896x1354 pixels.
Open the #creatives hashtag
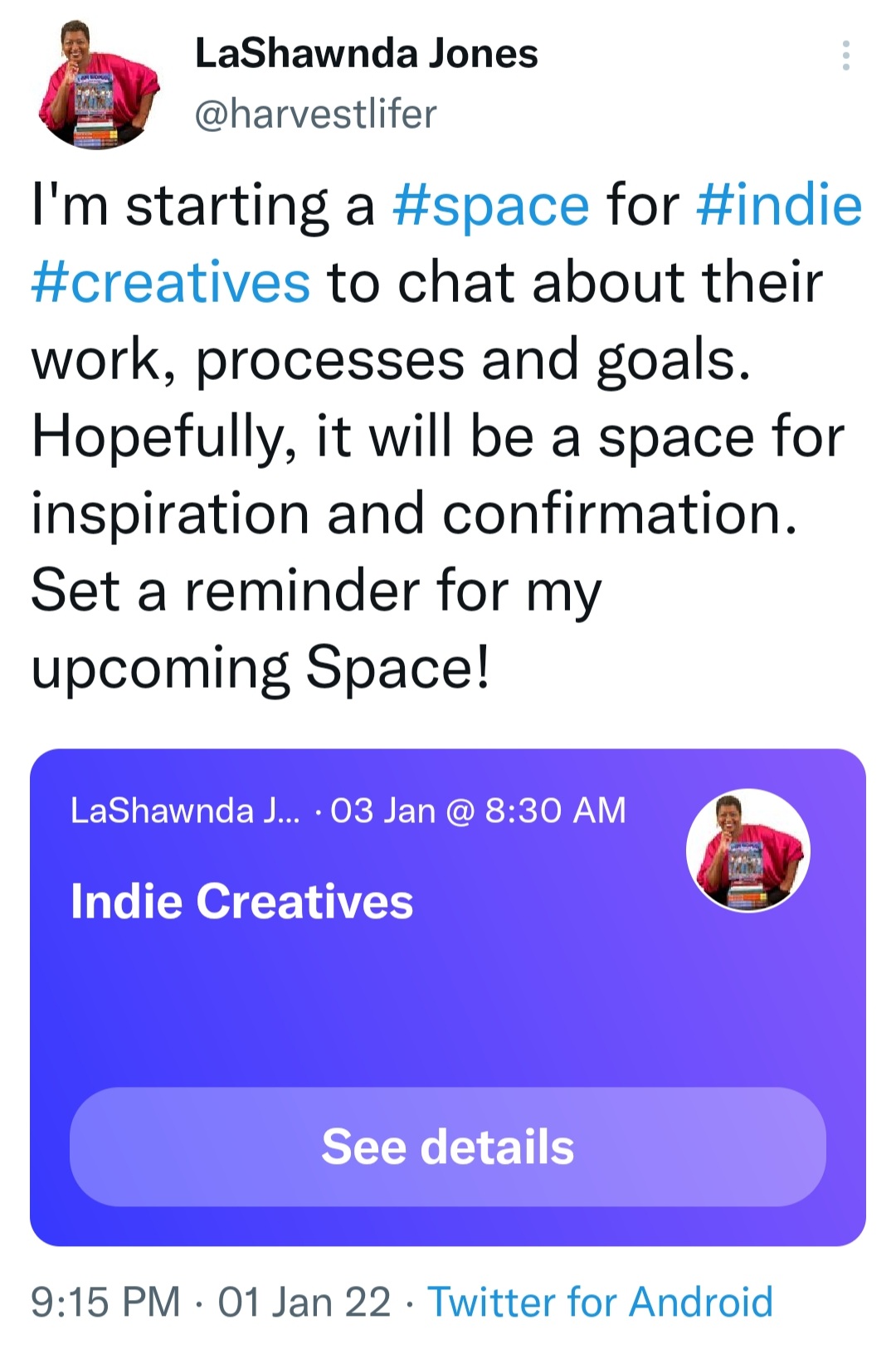click(x=171, y=283)
